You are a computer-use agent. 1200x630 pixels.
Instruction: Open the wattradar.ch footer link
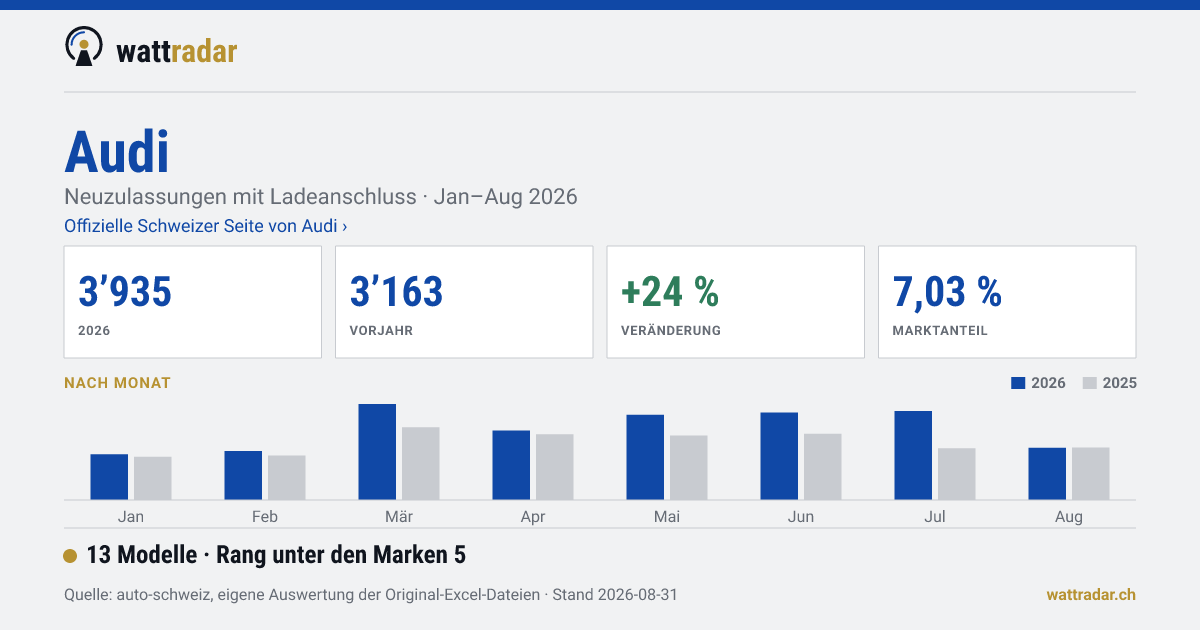pyautogui.click(x=1091, y=594)
